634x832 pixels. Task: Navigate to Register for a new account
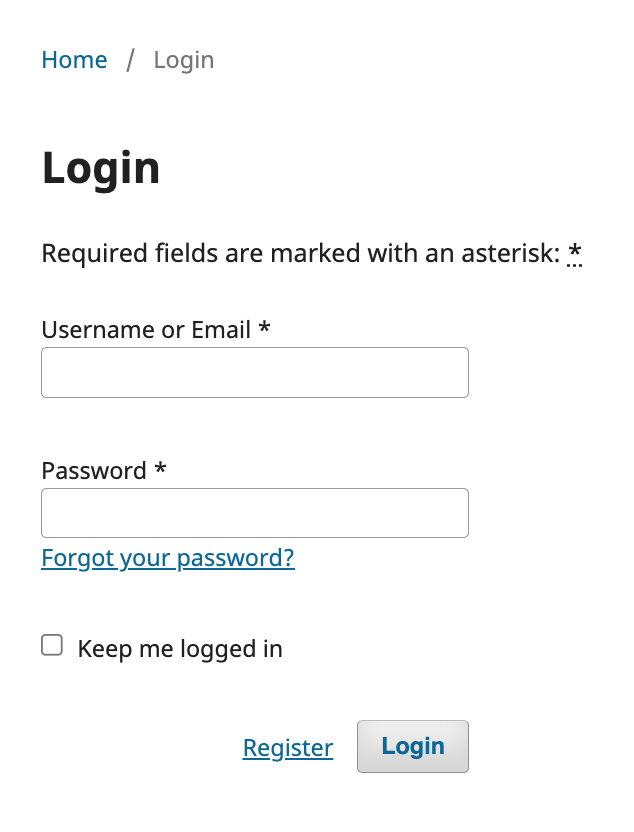click(288, 747)
